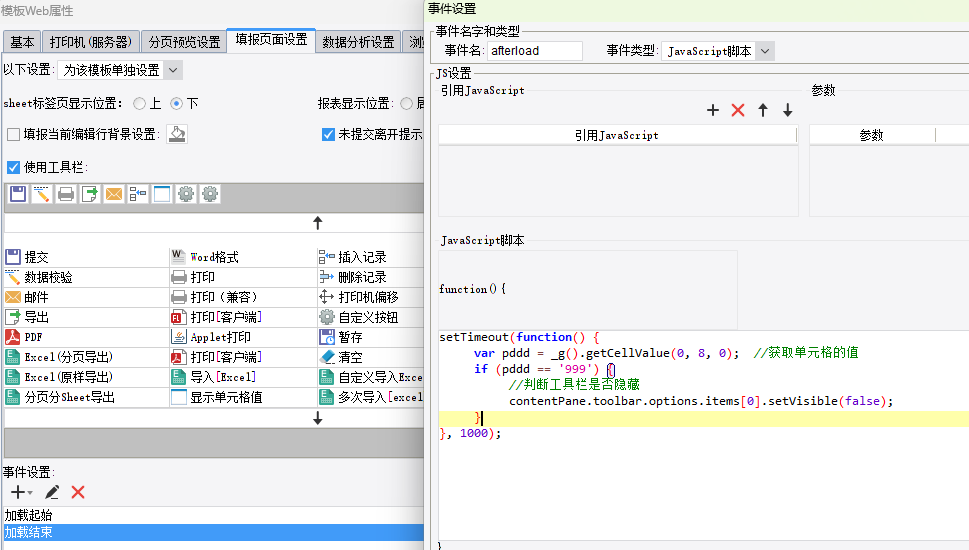This screenshot has height=550, width=969.
Task: Toggle 未提交离开提示 checkbox
Action: [329, 134]
